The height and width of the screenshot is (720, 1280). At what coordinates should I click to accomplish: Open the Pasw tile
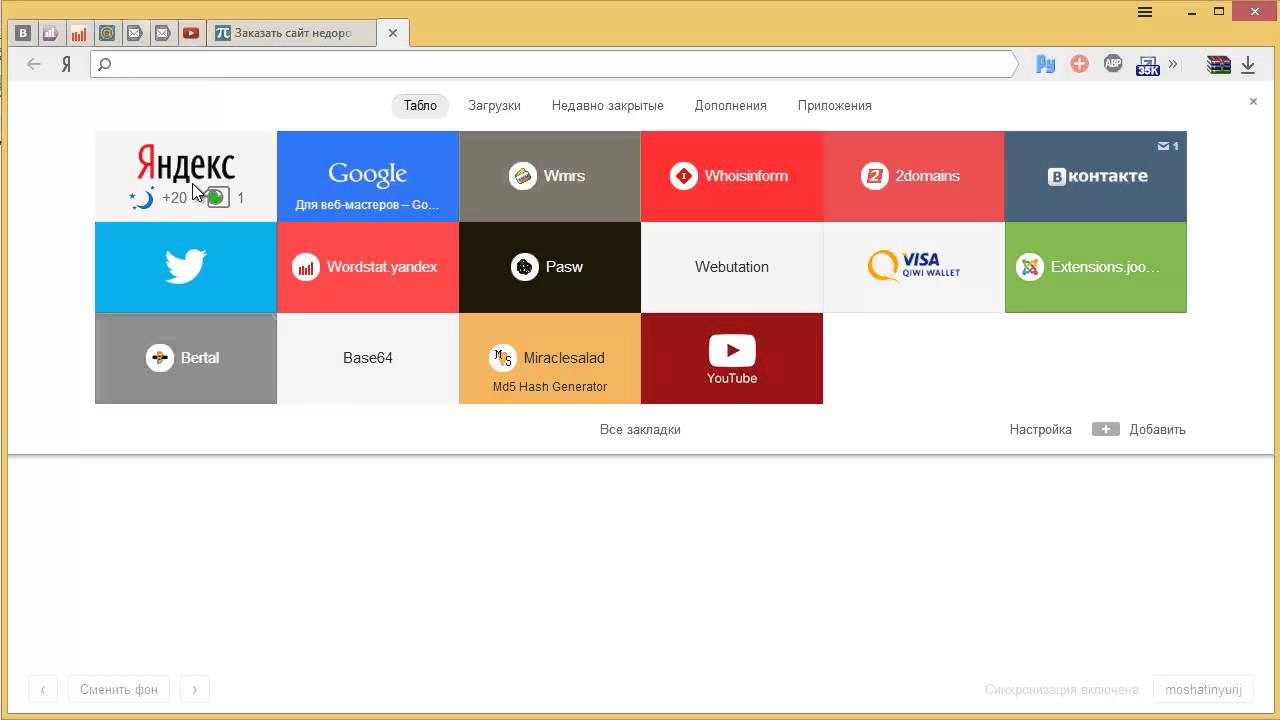tap(550, 267)
